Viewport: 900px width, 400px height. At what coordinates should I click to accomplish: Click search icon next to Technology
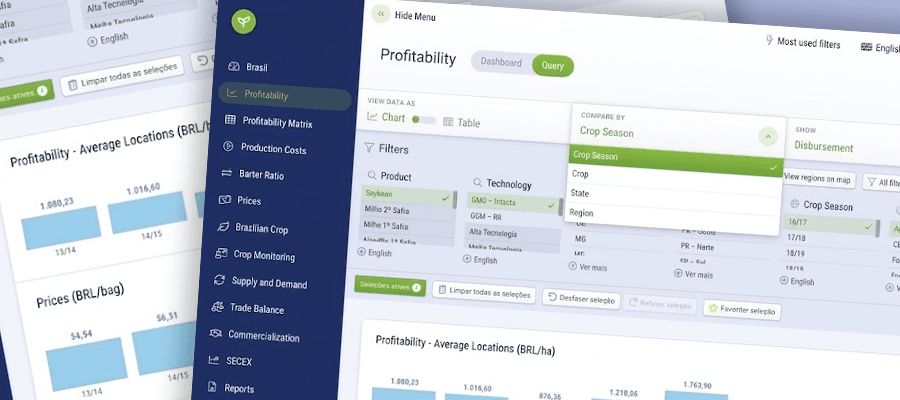click(x=477, y=182)
